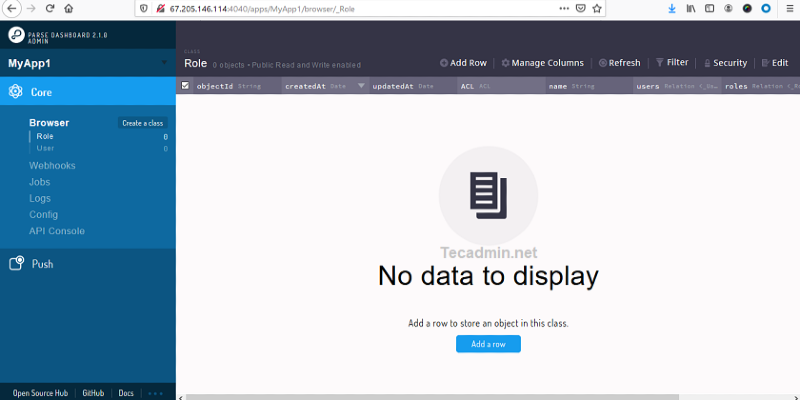Expand the MyApp1 app switcher dropdown
Viewport: 800px width, 400px height.
coord(164,63)
